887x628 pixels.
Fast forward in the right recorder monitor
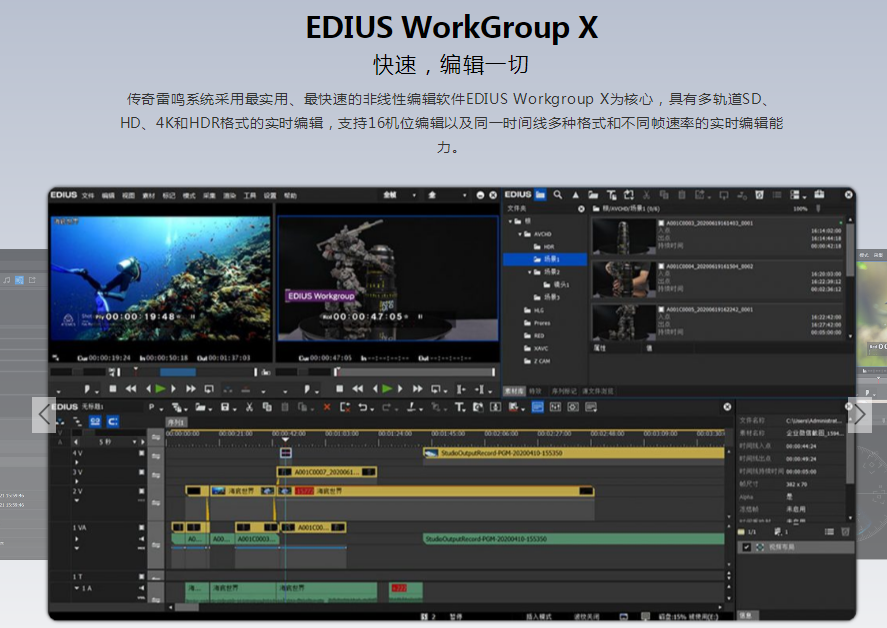(417, 389)
